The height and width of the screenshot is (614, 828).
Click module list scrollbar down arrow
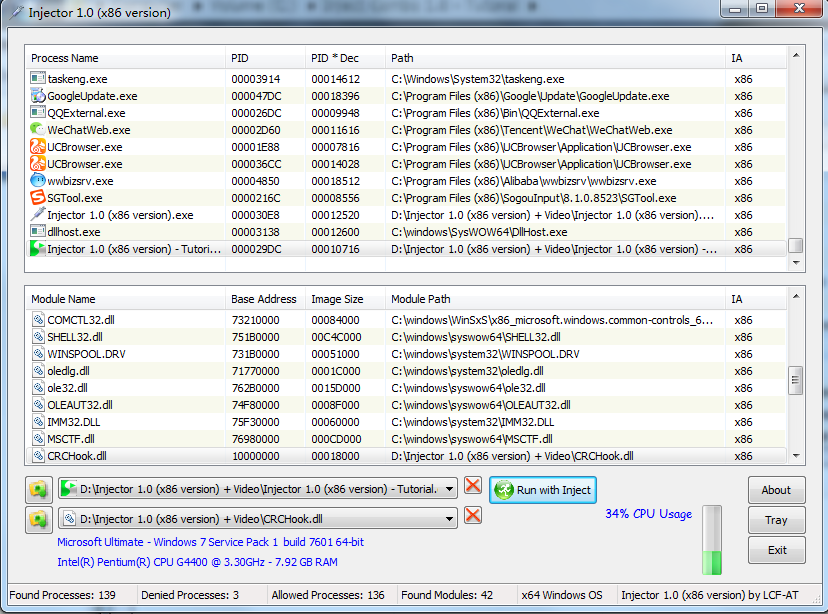(x=796, y=456)
